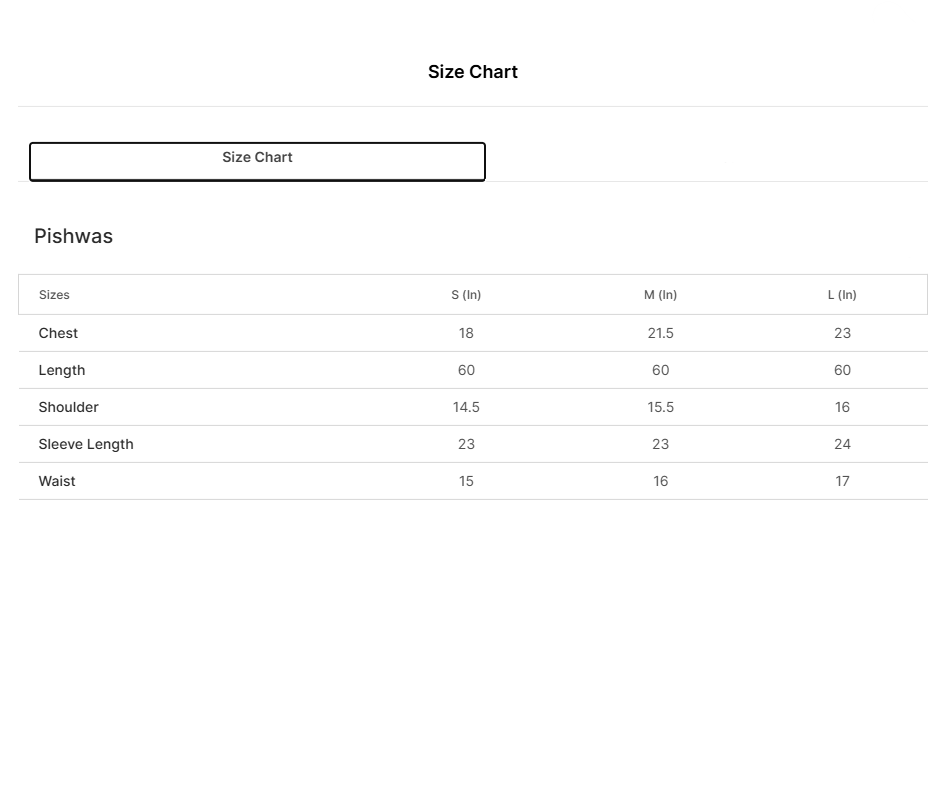Click the Sleeve Length large value 24
The width and height of the screenshot is (946, 800).
pyautogui.click(x=842, y=444)
